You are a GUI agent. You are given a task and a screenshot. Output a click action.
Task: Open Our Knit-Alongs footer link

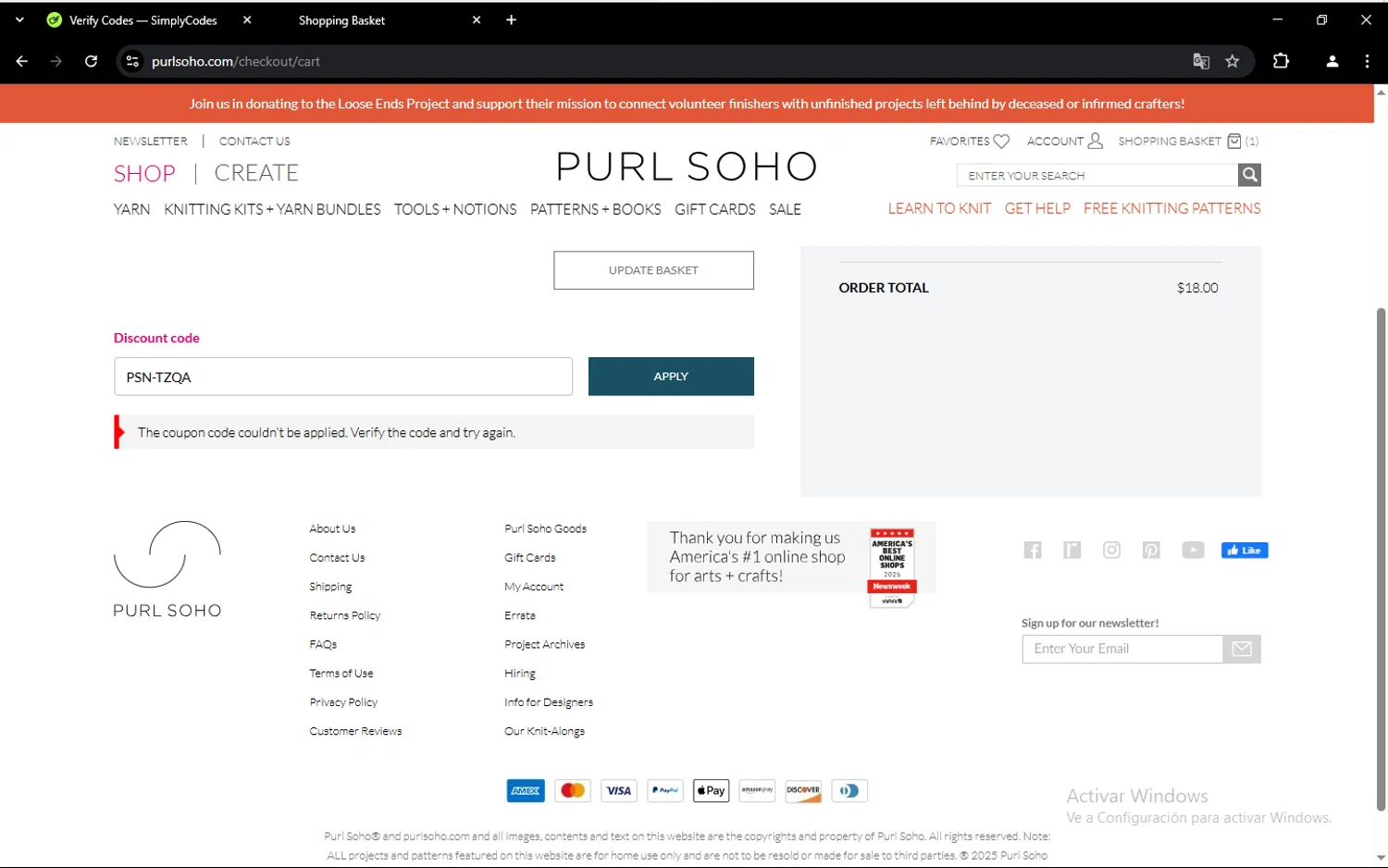click(544, 731)
